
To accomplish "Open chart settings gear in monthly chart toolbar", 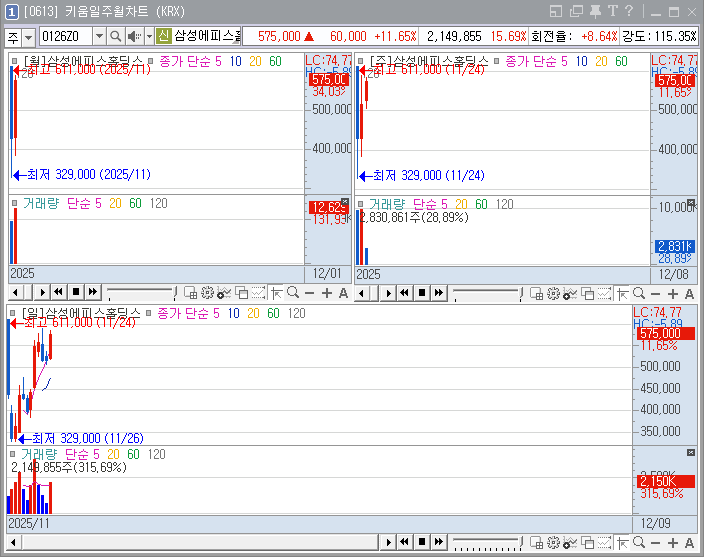I will pos(207,293).
